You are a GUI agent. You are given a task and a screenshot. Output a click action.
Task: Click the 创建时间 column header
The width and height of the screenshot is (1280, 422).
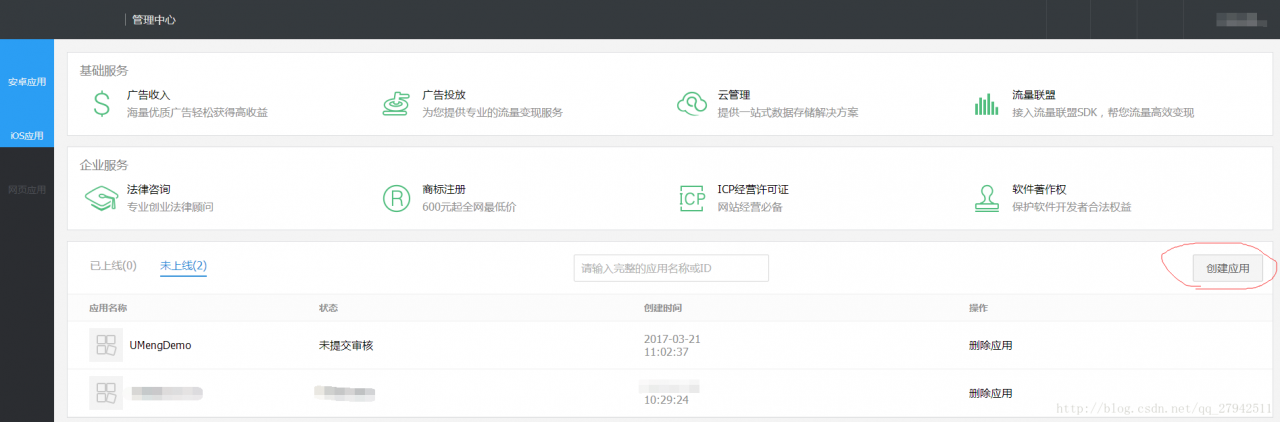[663, 307]
